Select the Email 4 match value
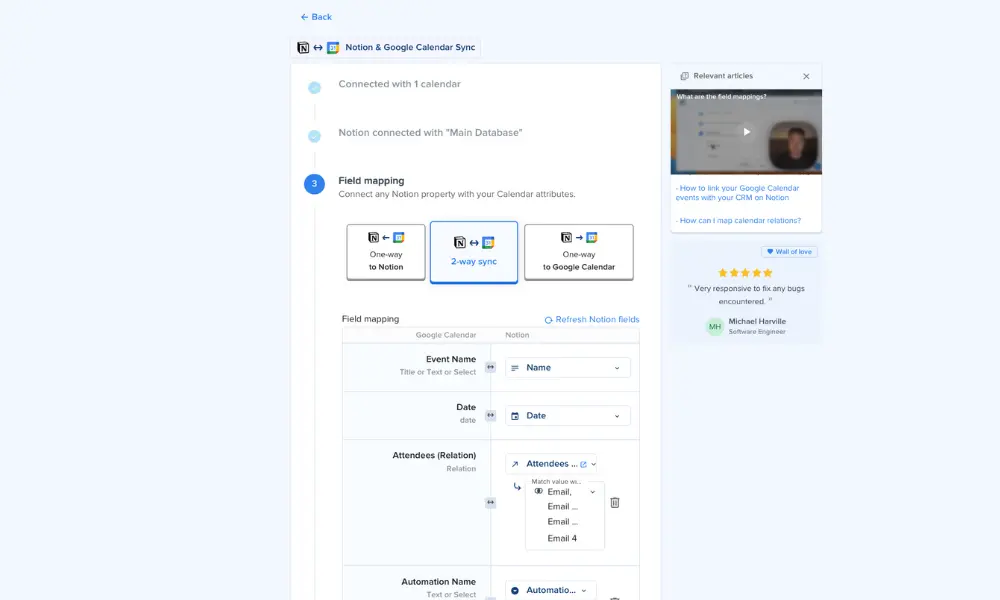This screenshot has width=1000, height=600. 562,538
